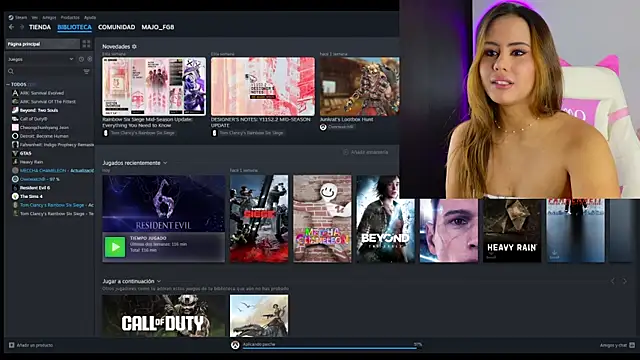Click Añadir estantería button

366,152
